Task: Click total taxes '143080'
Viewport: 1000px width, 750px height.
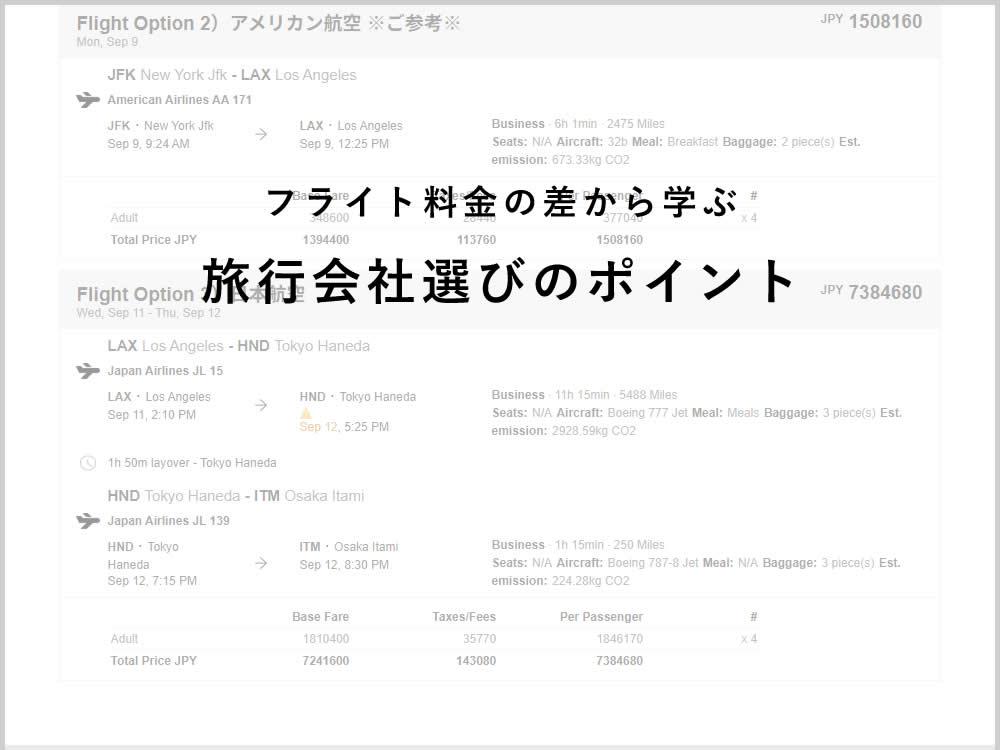Action: pos(476,661)
